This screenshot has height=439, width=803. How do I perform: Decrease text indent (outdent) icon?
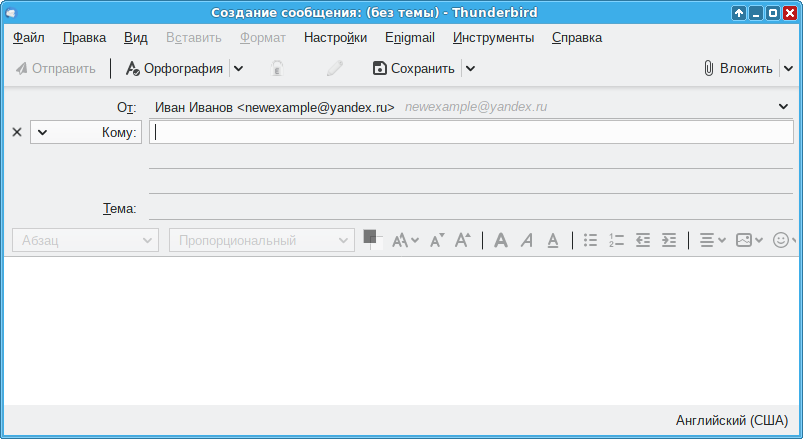pyautogui.click(x=643, y=240)
